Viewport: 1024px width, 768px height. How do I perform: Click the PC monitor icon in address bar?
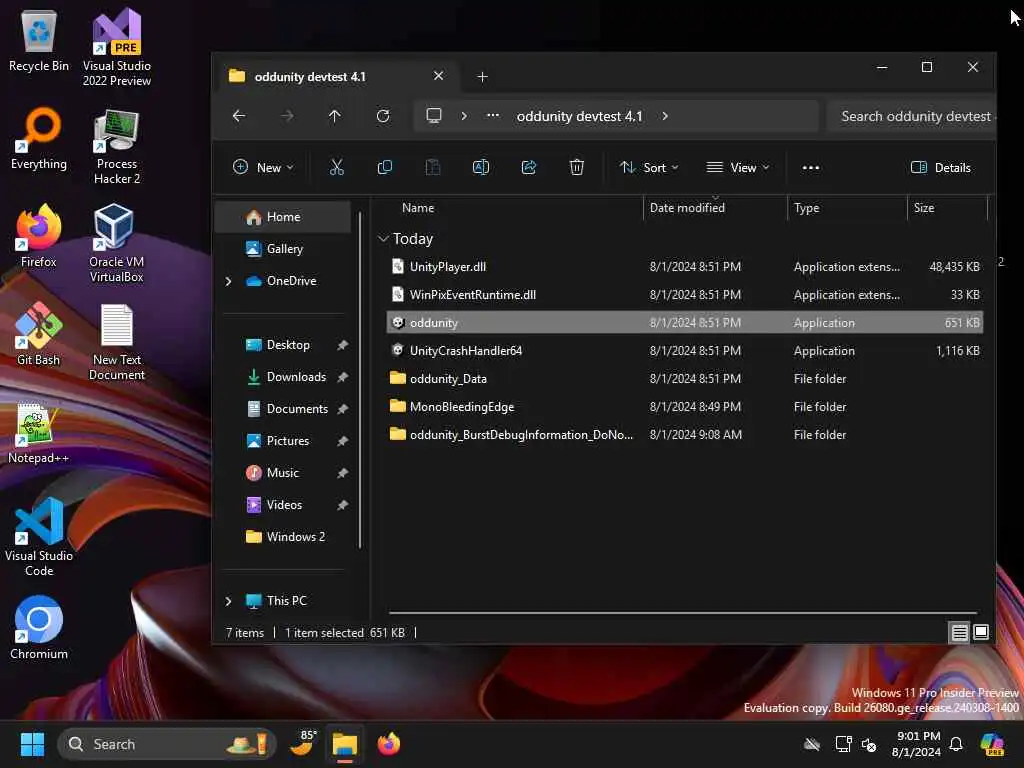point(434,116)
